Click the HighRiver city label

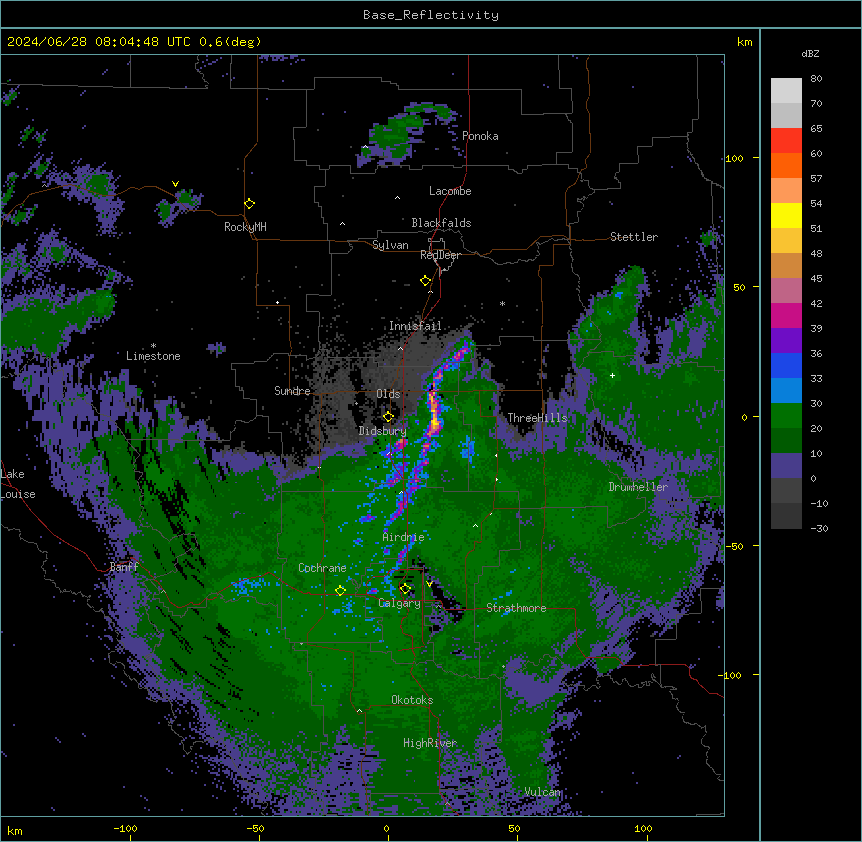coord(430,743)
